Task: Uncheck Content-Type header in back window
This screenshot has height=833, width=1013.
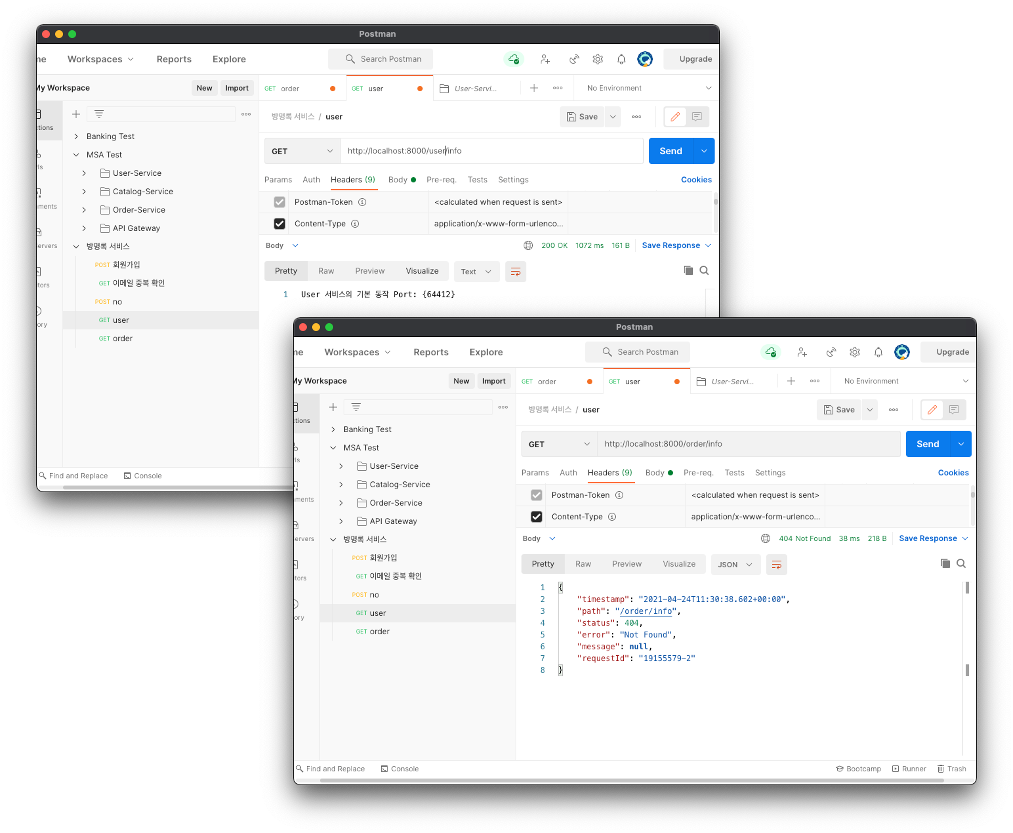Action: 279,224
